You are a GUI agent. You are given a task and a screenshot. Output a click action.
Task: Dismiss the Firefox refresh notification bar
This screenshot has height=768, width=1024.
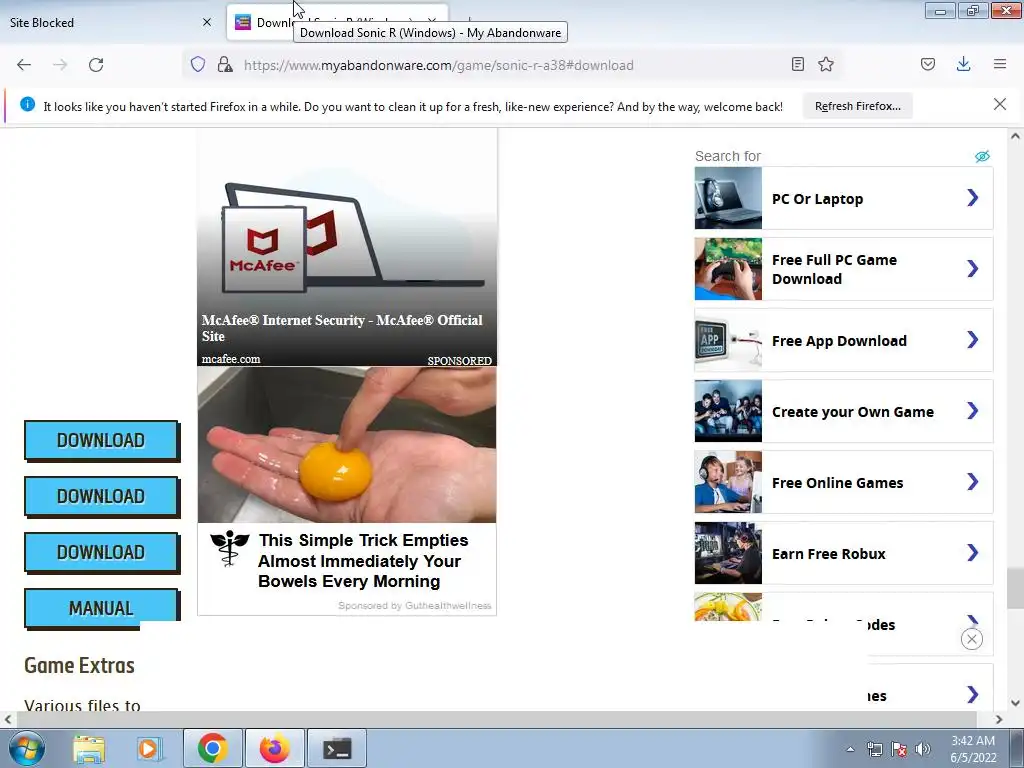(x=1000, y=104)
